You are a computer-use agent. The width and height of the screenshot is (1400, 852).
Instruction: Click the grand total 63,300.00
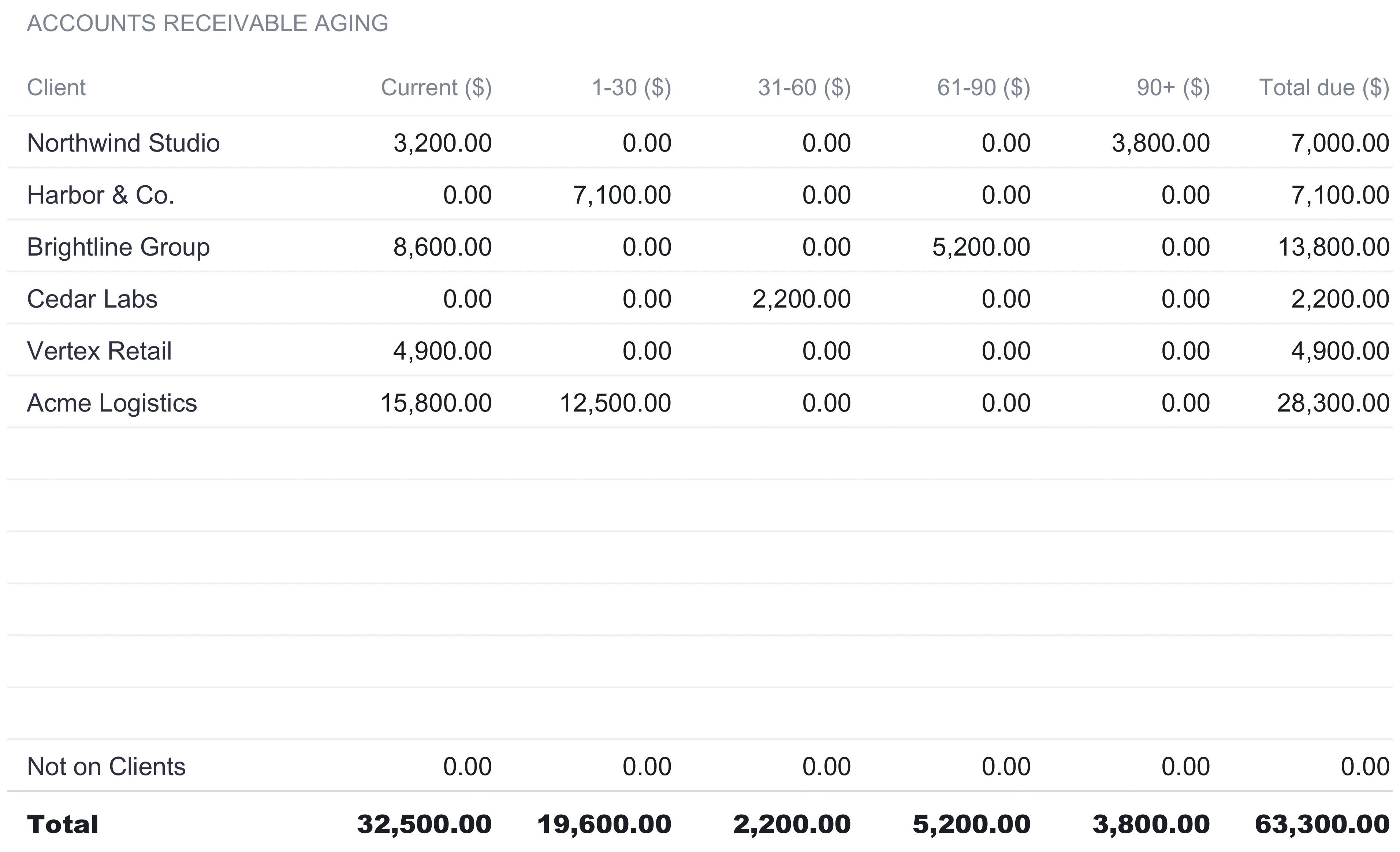[x=1322, y=825]
